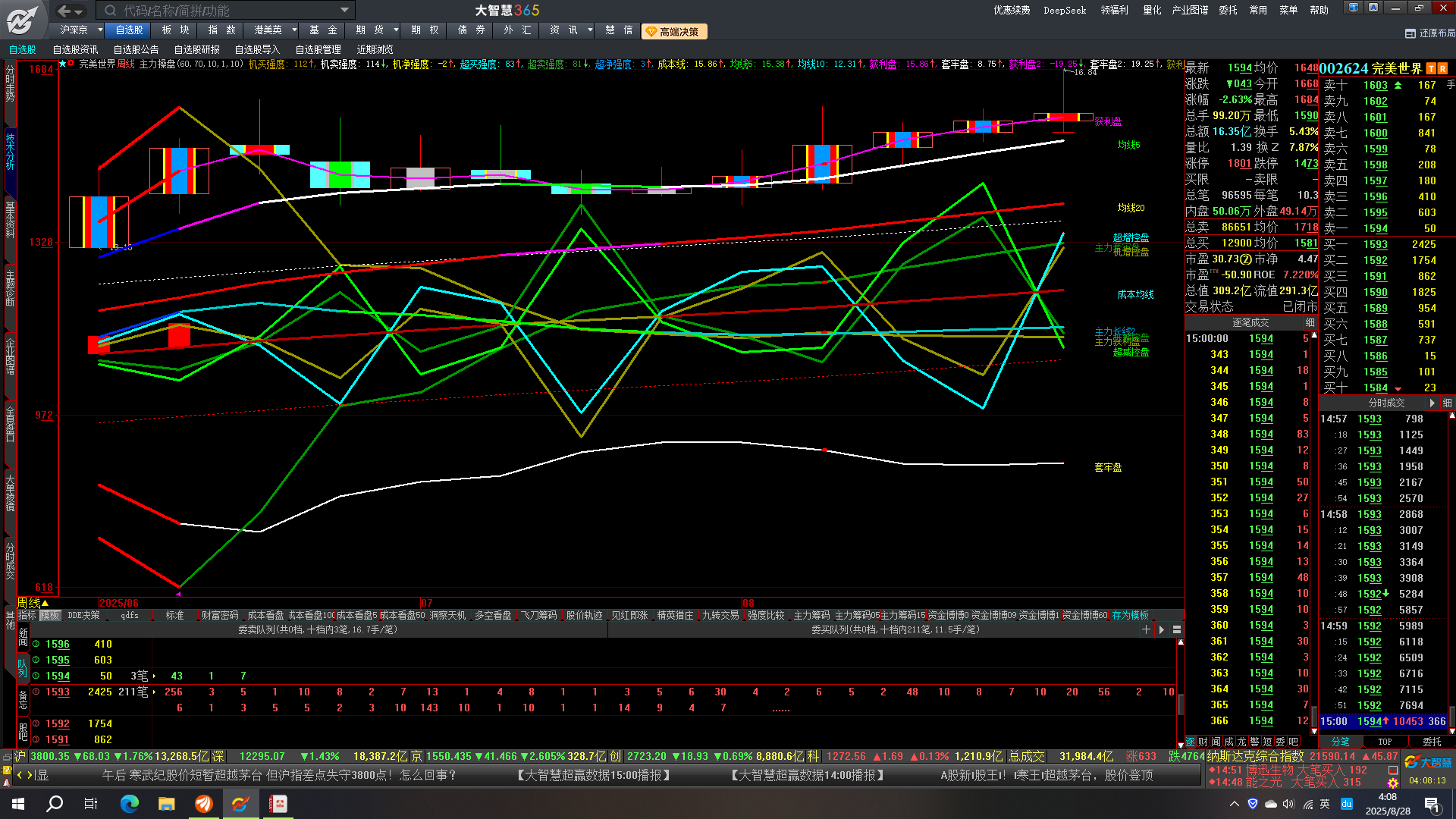Image resolution: width=1456 pixels, height=819 pixels.
Task: Expand the 1593 buy queue row arrow
Action: tap(154, 692)
